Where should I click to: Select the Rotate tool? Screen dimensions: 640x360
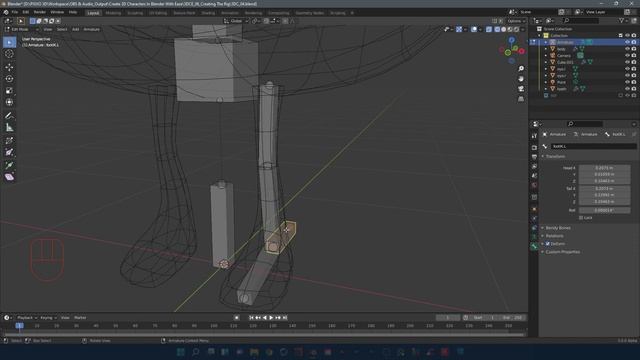[x=9, y=79]
